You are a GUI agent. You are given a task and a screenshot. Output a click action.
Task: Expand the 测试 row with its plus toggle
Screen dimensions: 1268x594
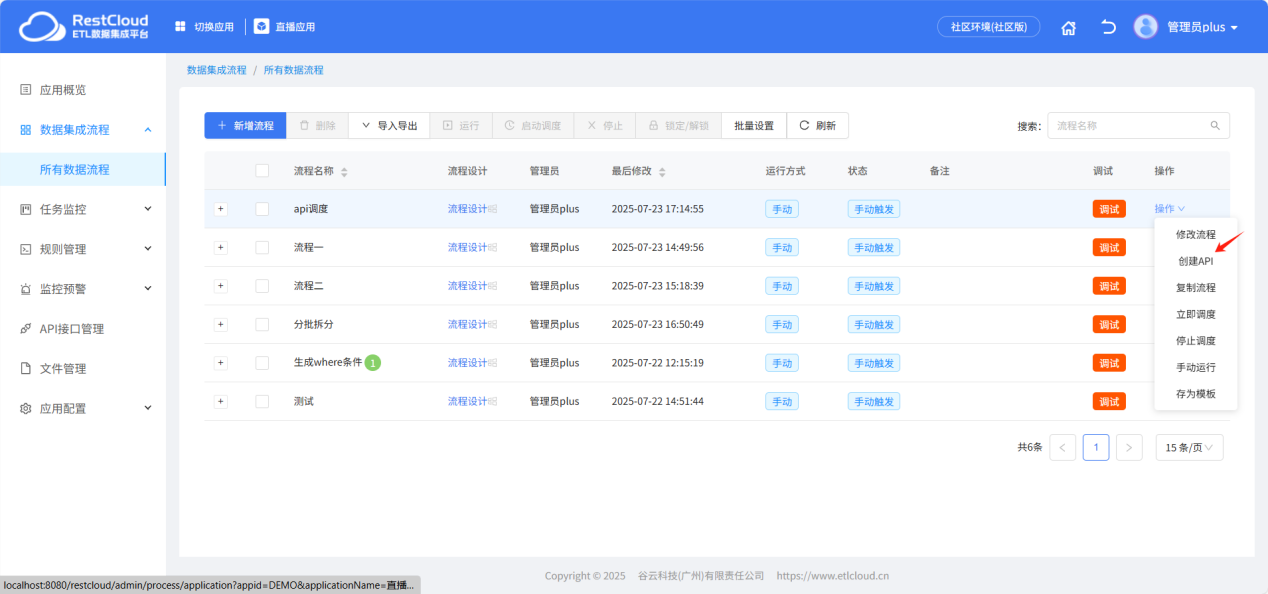point(220,401)
